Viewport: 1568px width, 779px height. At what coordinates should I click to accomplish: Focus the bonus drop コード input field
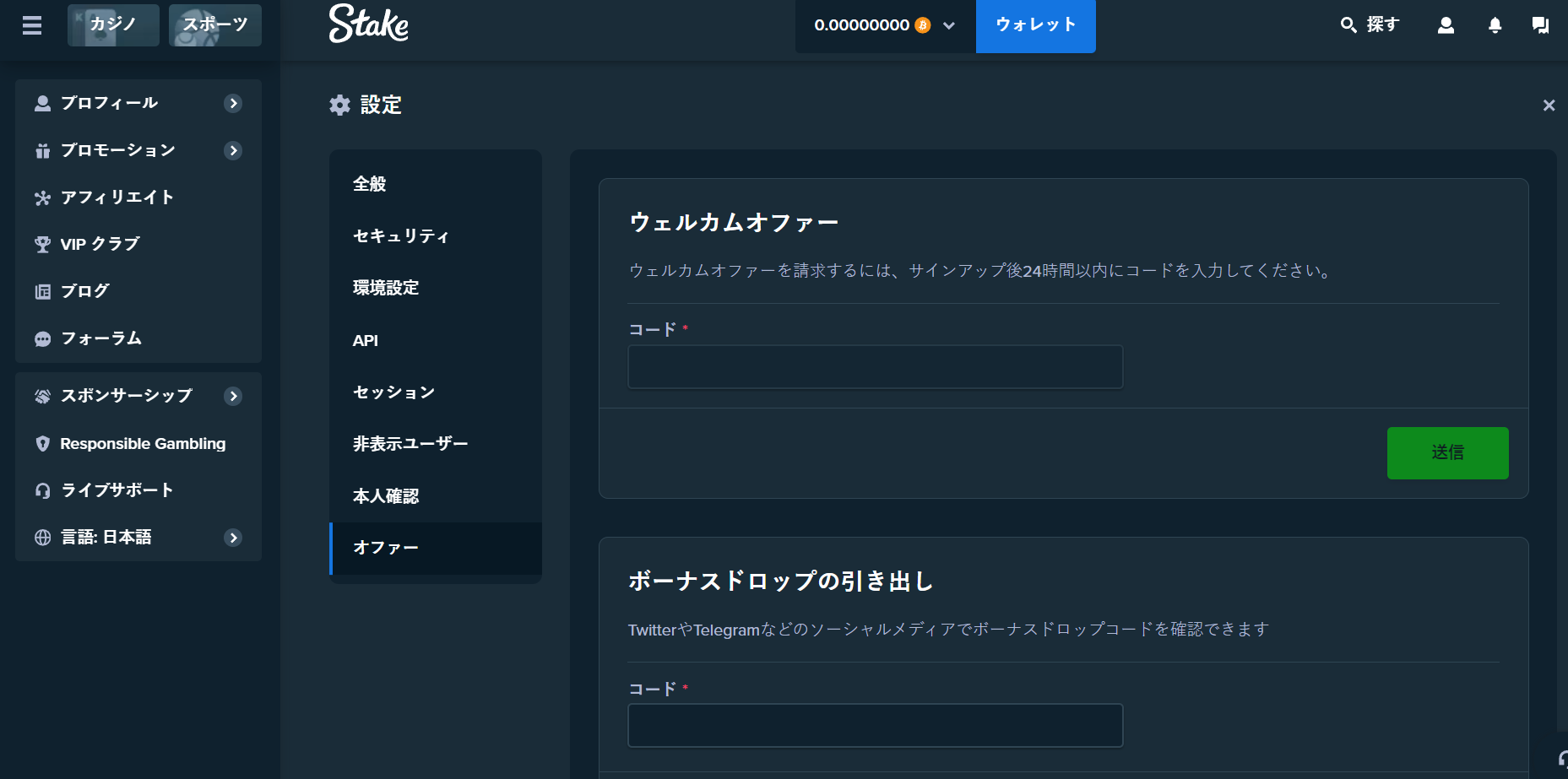pos(875,726)
